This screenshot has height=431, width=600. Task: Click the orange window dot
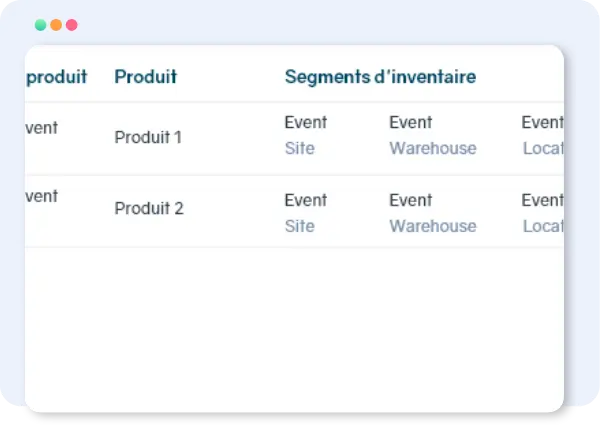(56, 25)
